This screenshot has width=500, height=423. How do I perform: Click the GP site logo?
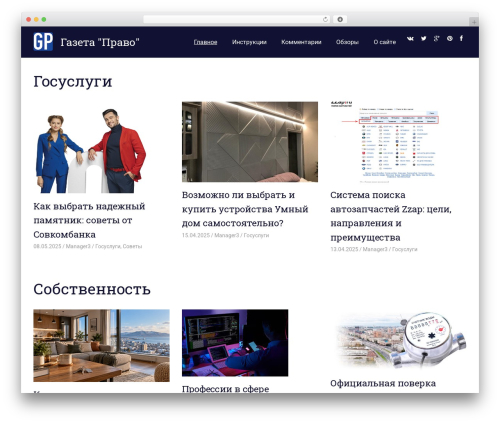(x=43, y=42)
